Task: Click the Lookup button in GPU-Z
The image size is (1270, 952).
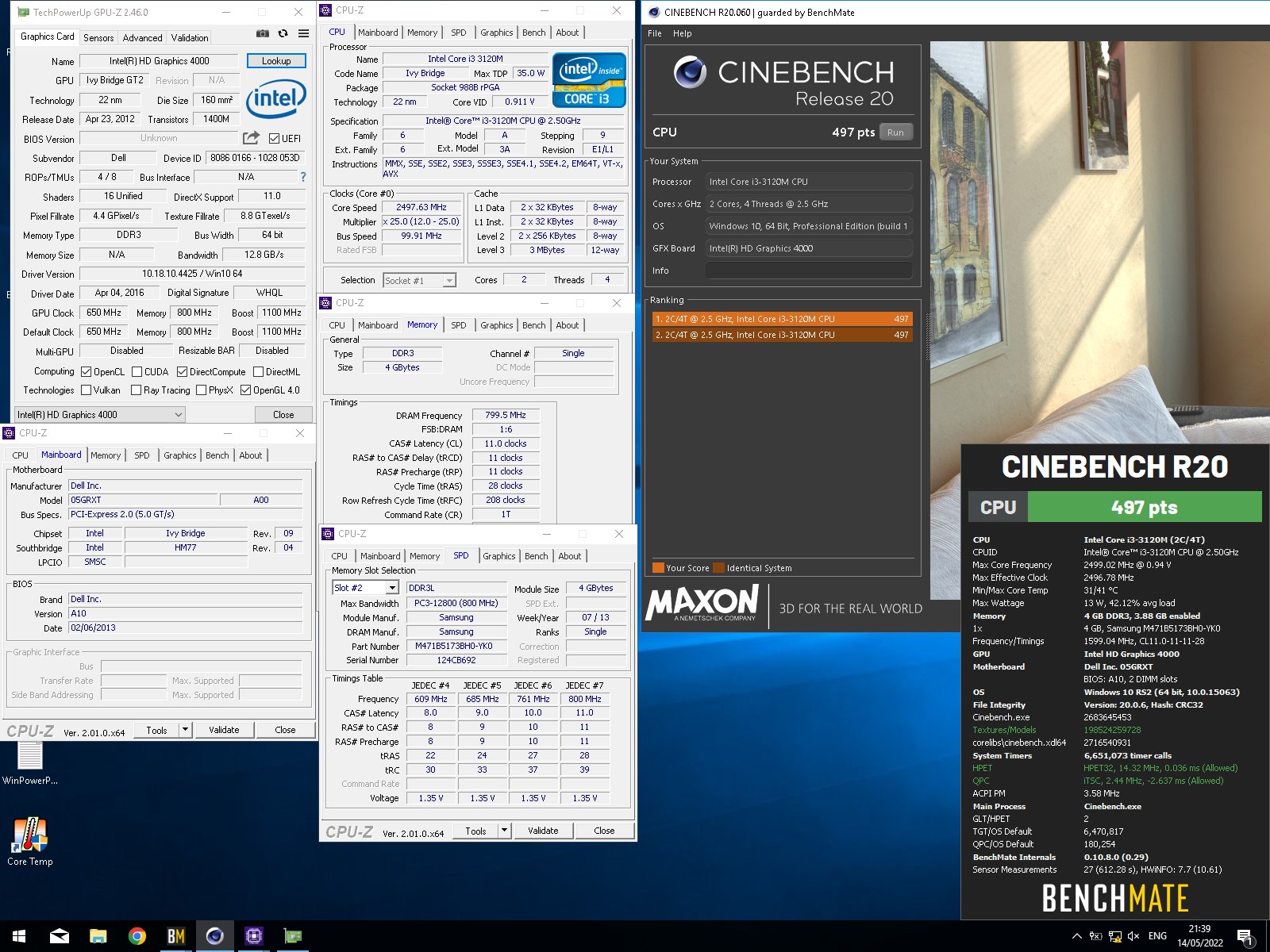Action: pos(276,60)
